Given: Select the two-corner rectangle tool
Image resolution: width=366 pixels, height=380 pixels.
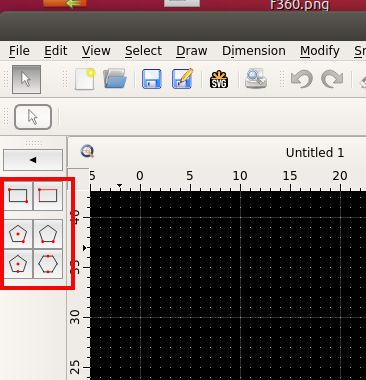Looking at the screenshot, I should (18, 196).
